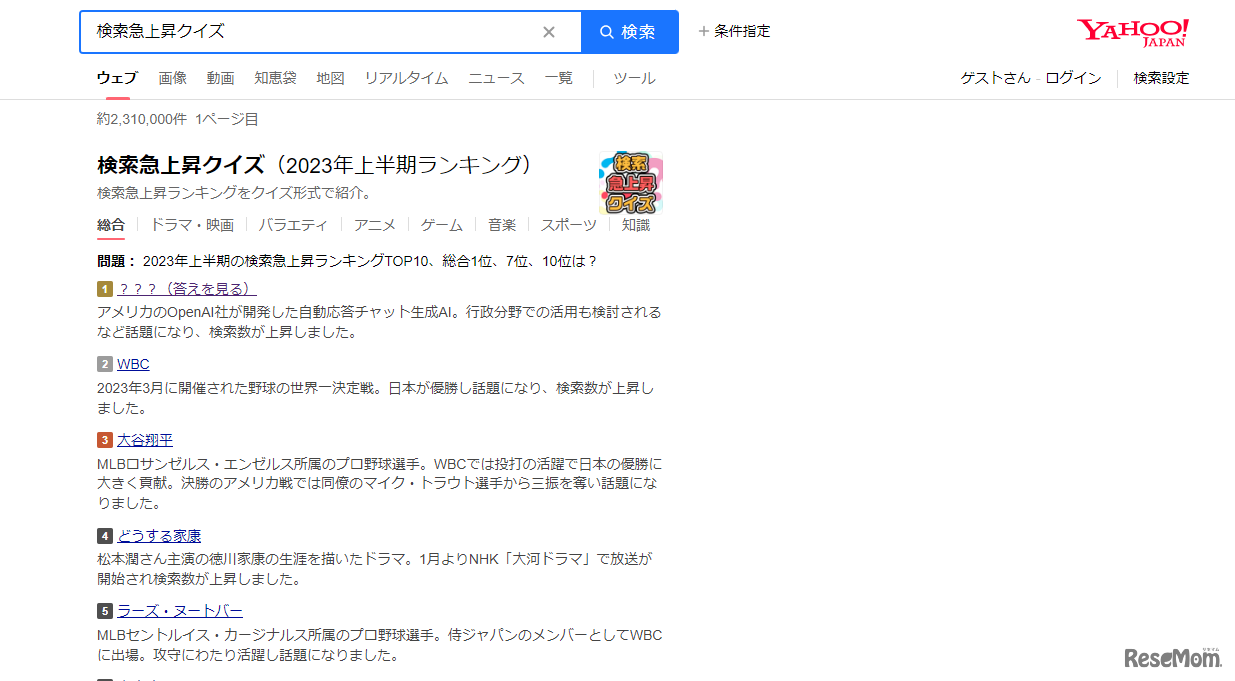
Task: Open the 大谷翔平 link
Action: point(144,439)
